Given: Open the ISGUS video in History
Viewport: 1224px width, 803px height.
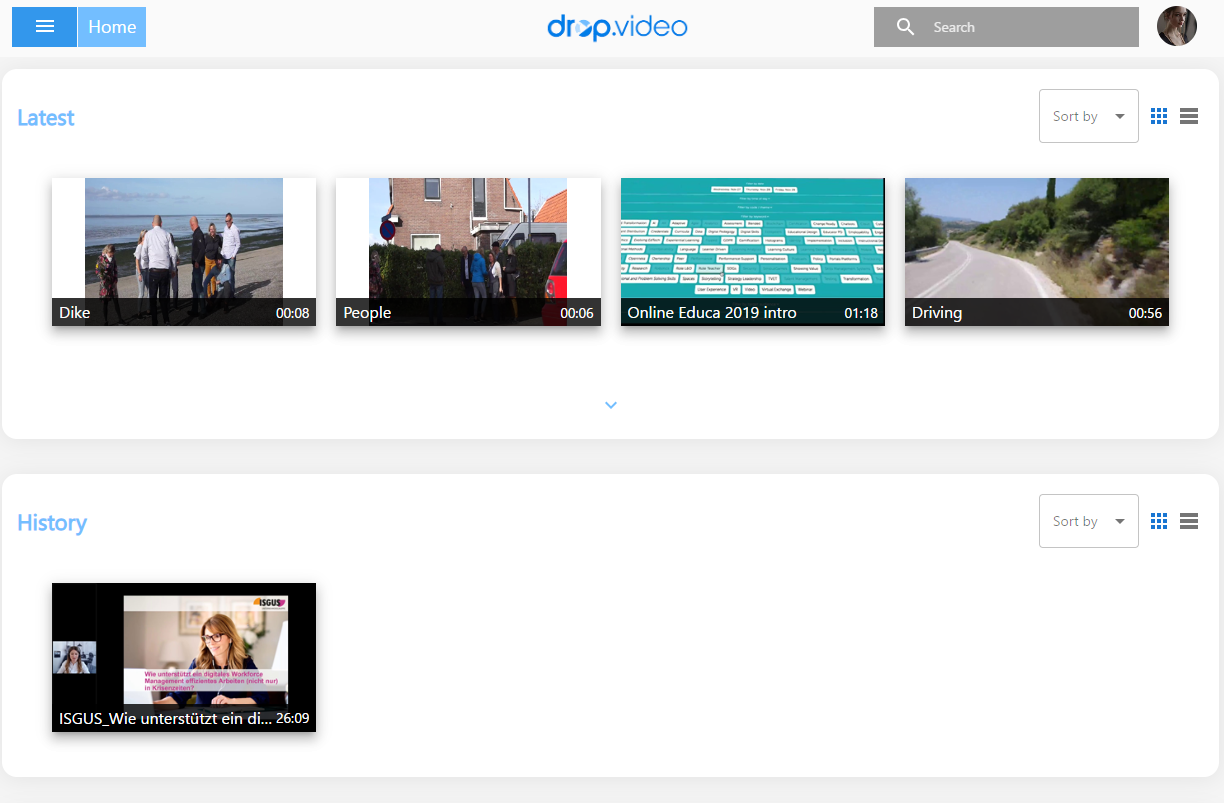Looking at the screenshot, I should [184, 656].
